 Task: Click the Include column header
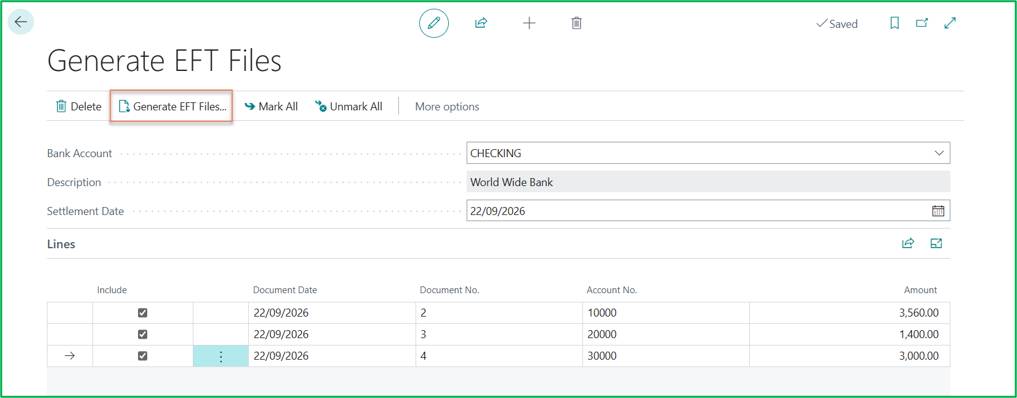tap(112, 290)
